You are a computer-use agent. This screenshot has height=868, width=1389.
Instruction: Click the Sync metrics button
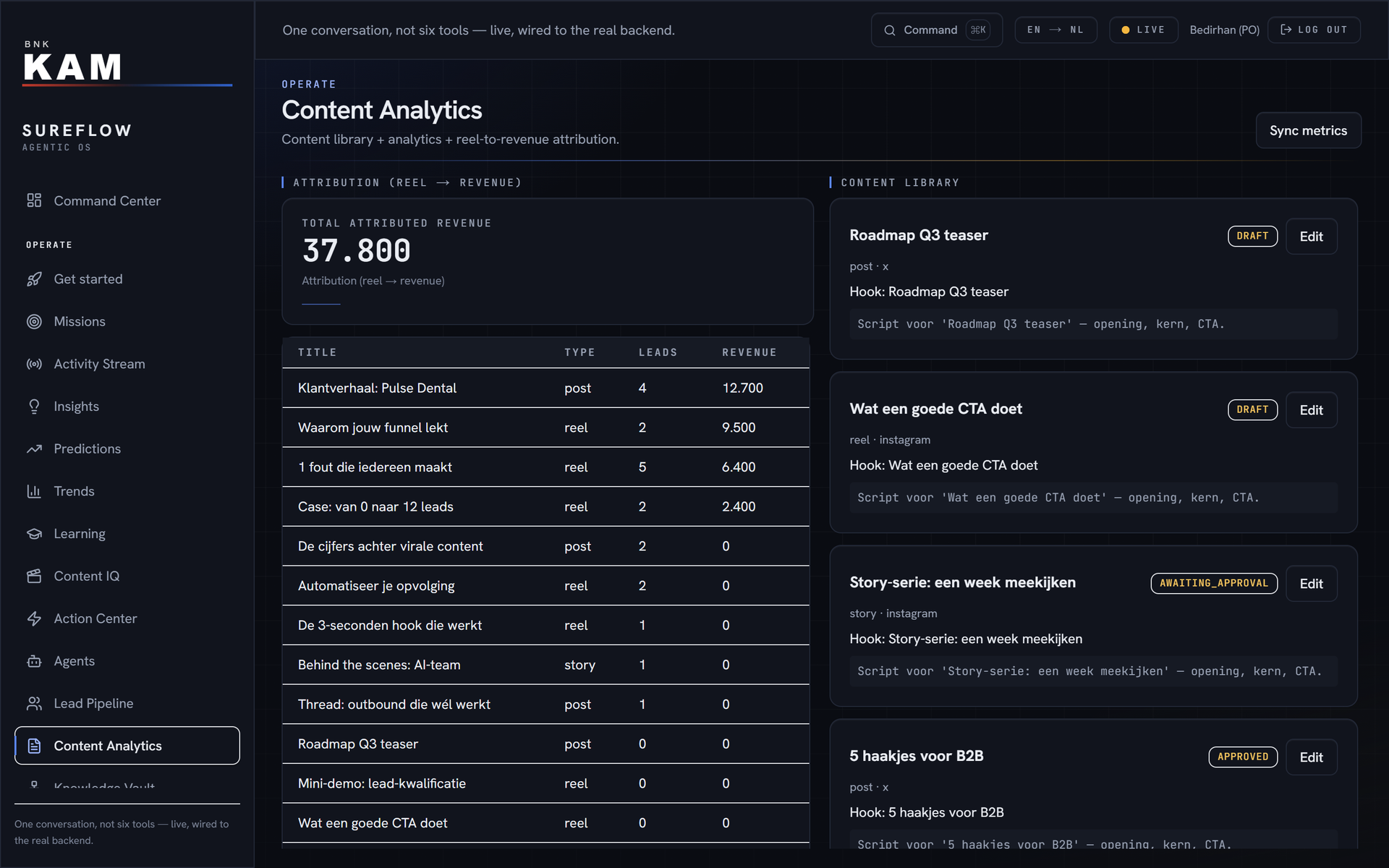point(1308,130)
